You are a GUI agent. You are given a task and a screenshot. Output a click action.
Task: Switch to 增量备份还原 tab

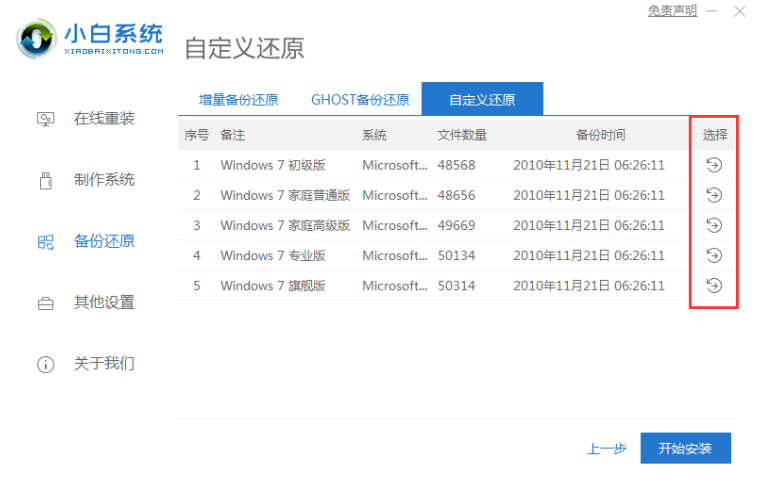238,99
